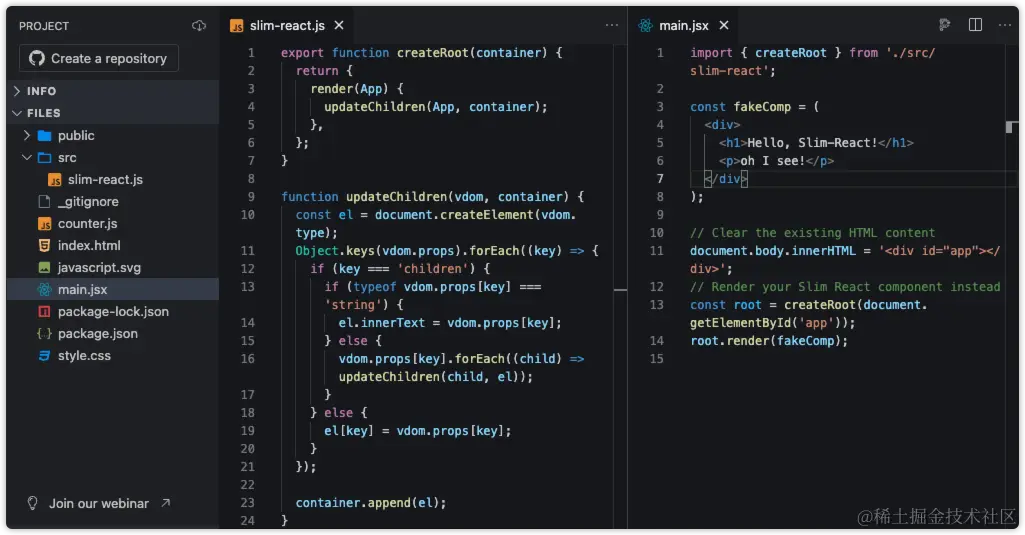Expand the public folder chevron
1025x535 pixels.
[x=27, y=135]
